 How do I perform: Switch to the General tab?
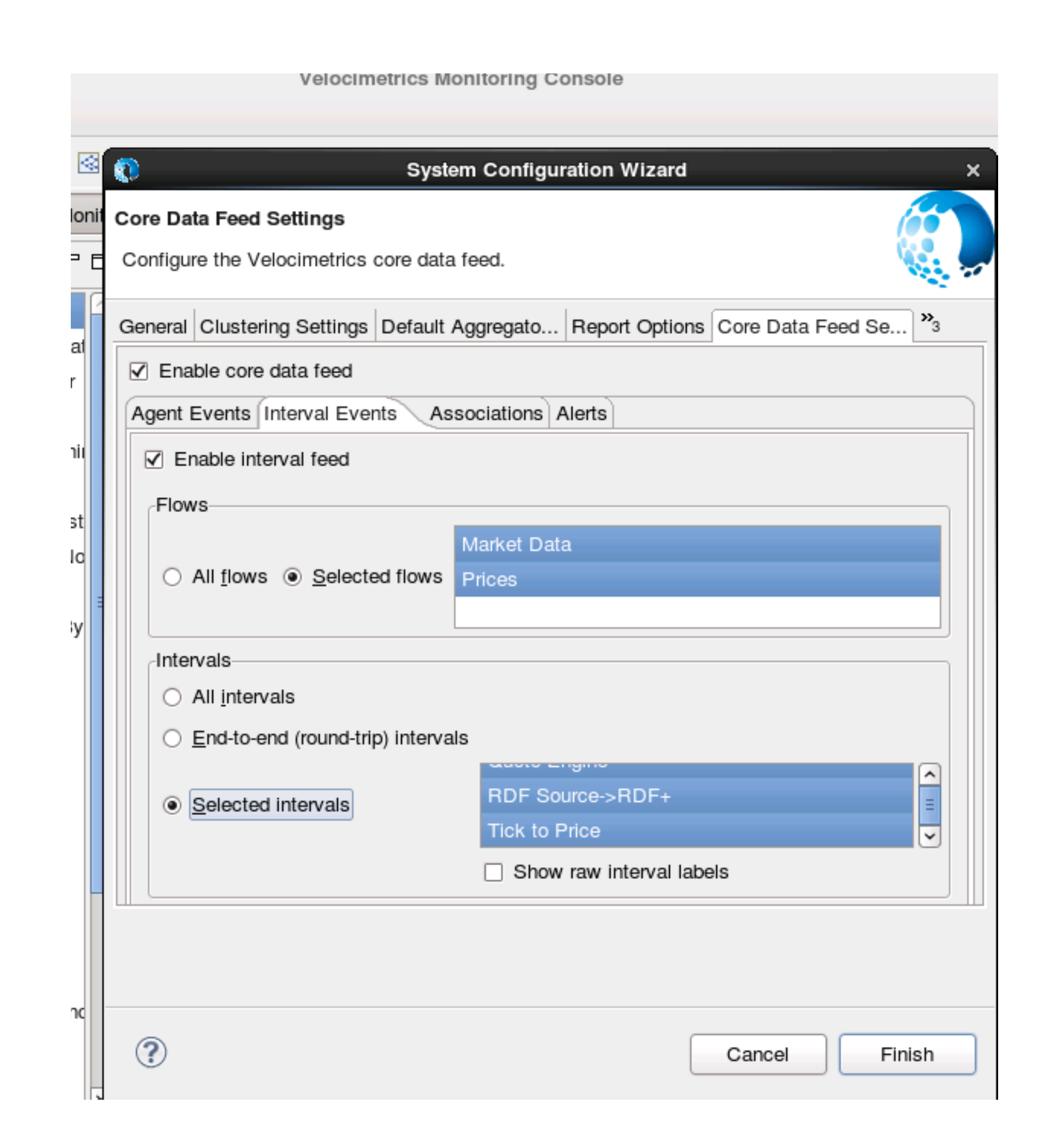tap(153, 327)
